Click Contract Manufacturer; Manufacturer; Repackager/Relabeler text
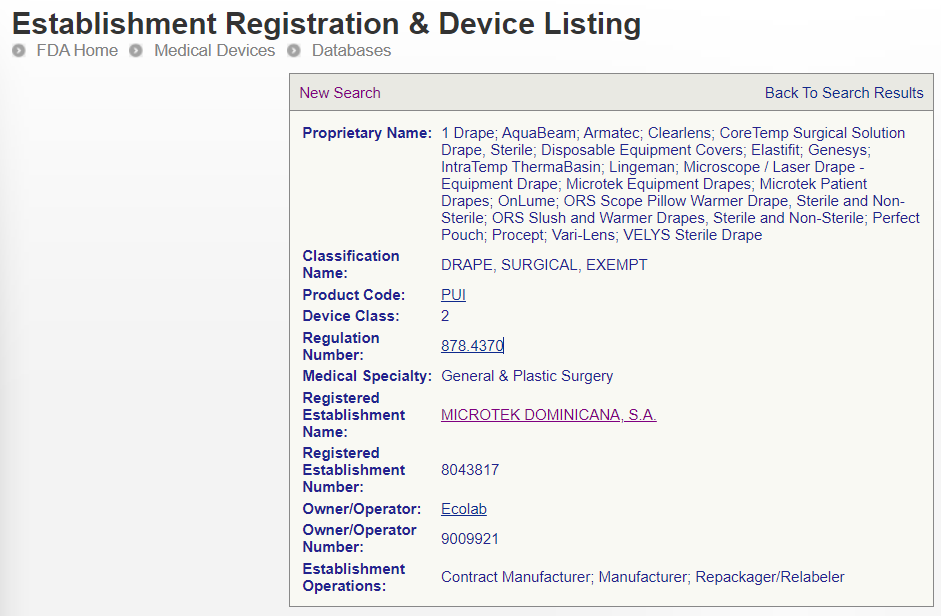The height and width of the screenshot is (616, 941). 643,577
